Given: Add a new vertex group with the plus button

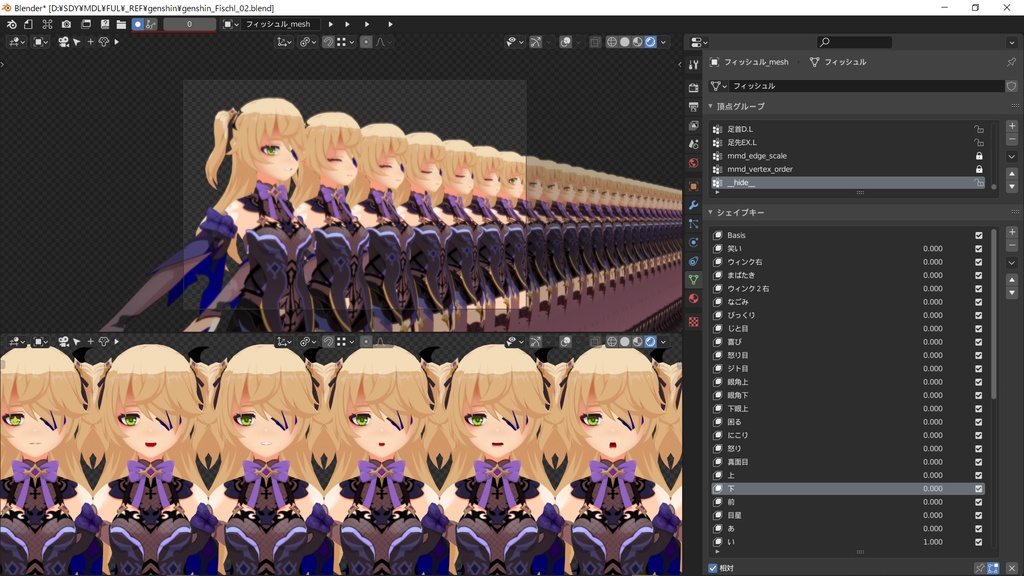Looking at the screenshot, I should pos(1012,127).
